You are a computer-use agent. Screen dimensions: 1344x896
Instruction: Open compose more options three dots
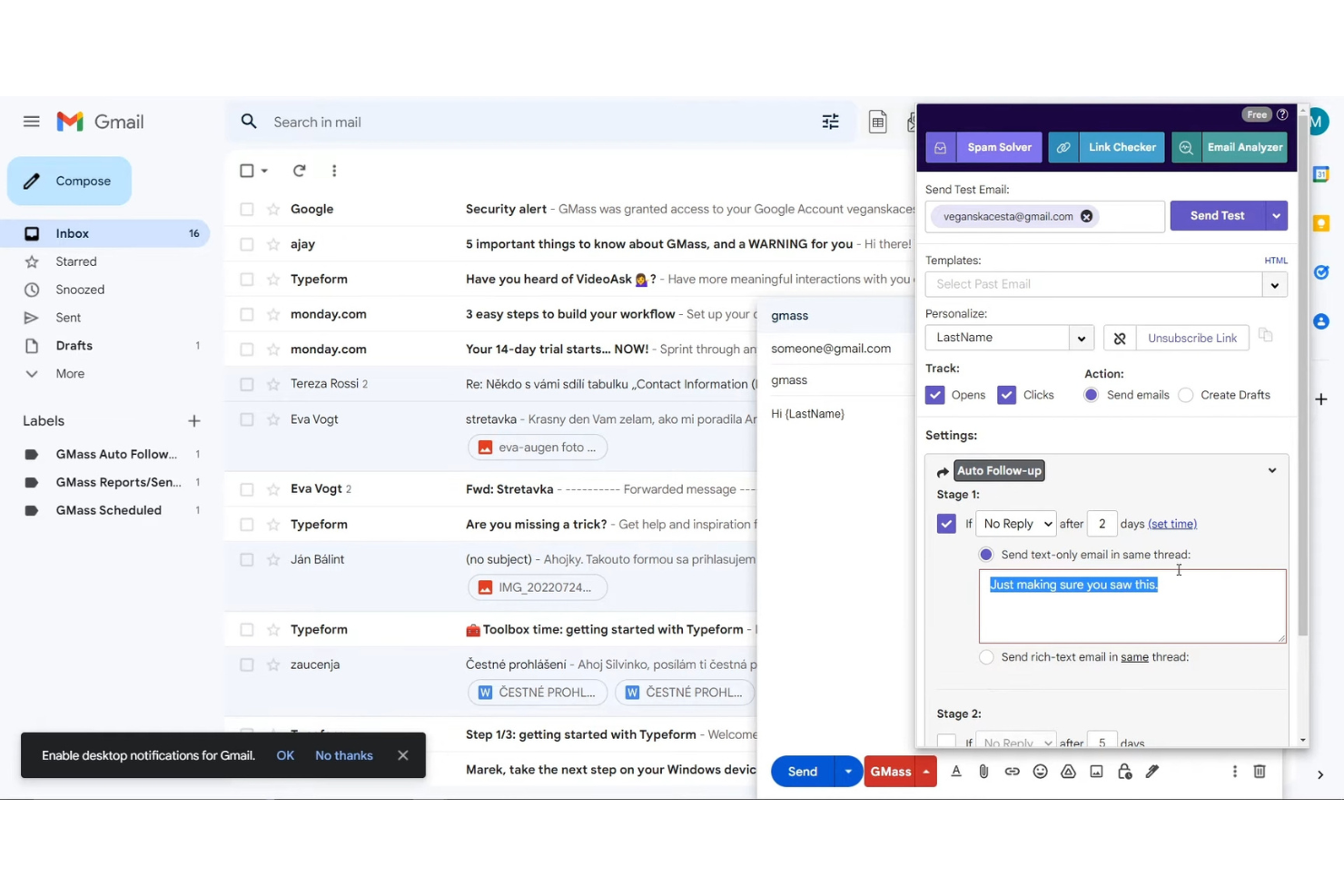(x=1234, y=772)
